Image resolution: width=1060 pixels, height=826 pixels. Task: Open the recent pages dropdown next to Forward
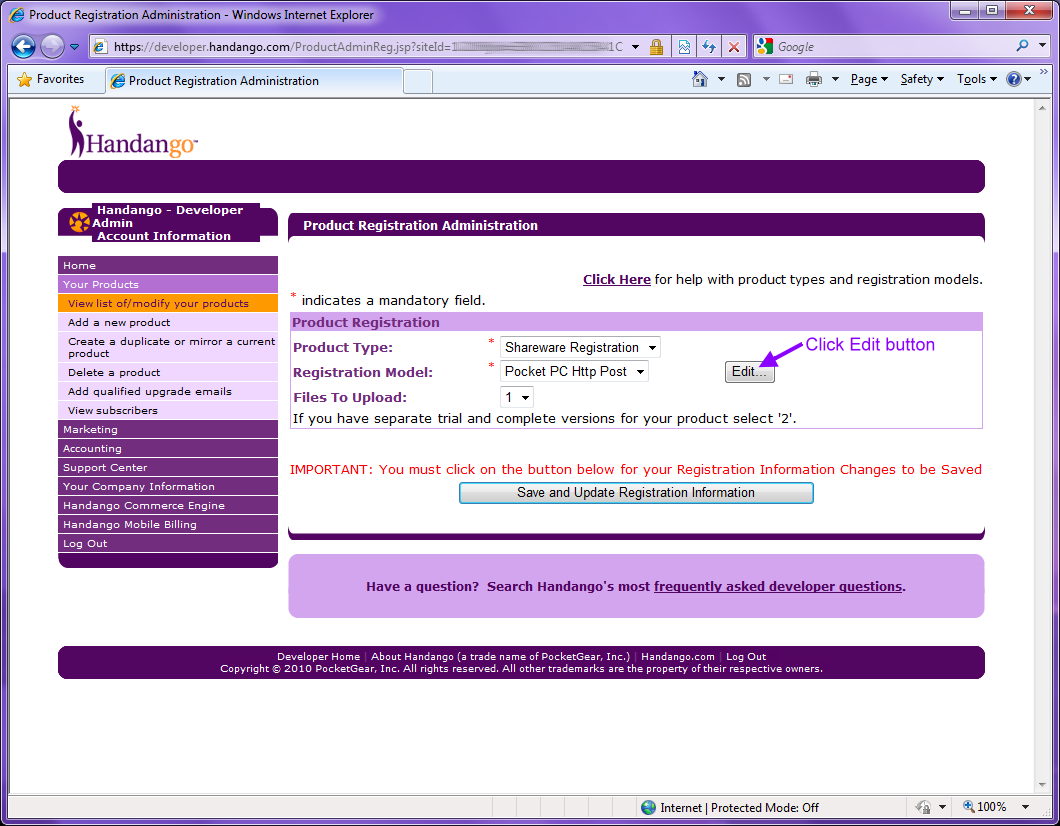pos(74,47)
